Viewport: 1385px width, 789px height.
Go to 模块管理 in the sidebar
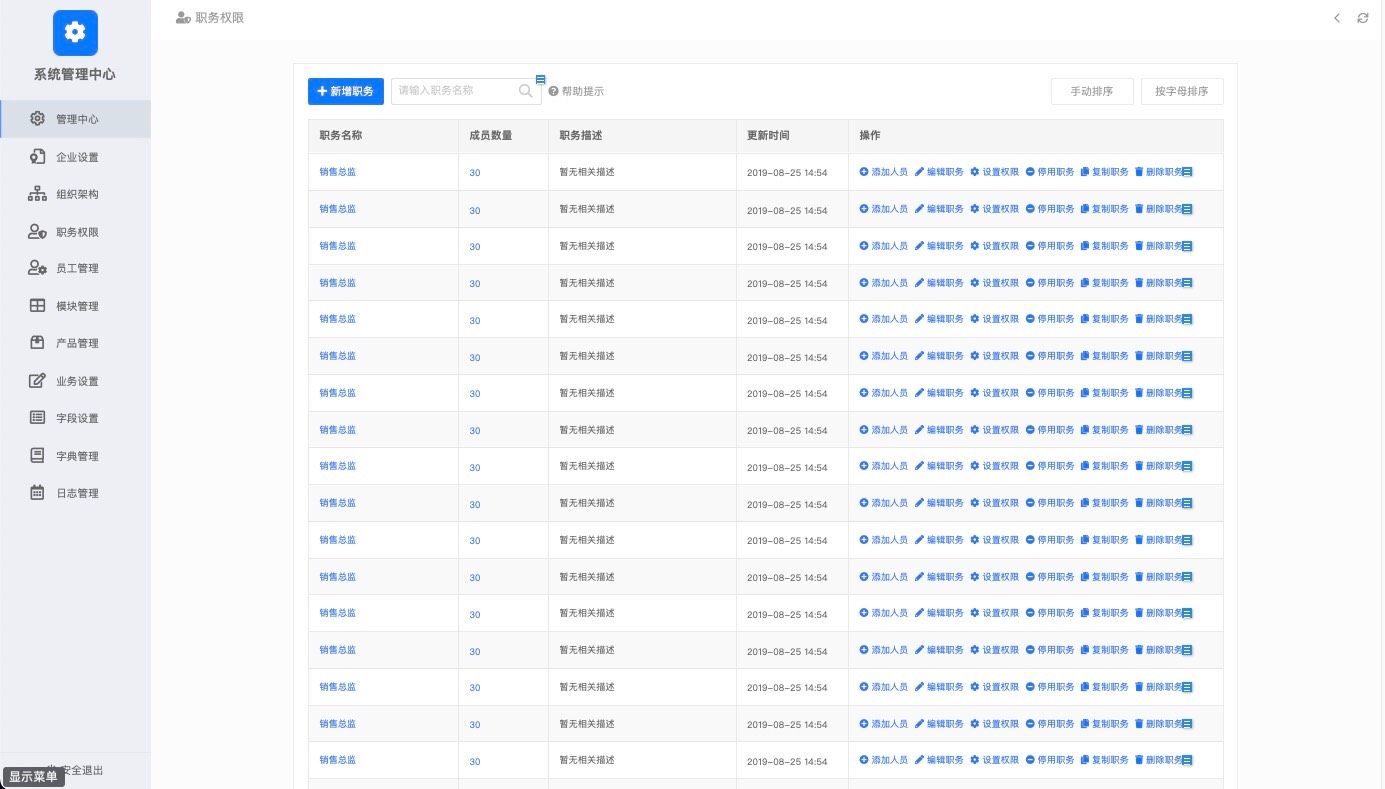(x=77, y=306)
